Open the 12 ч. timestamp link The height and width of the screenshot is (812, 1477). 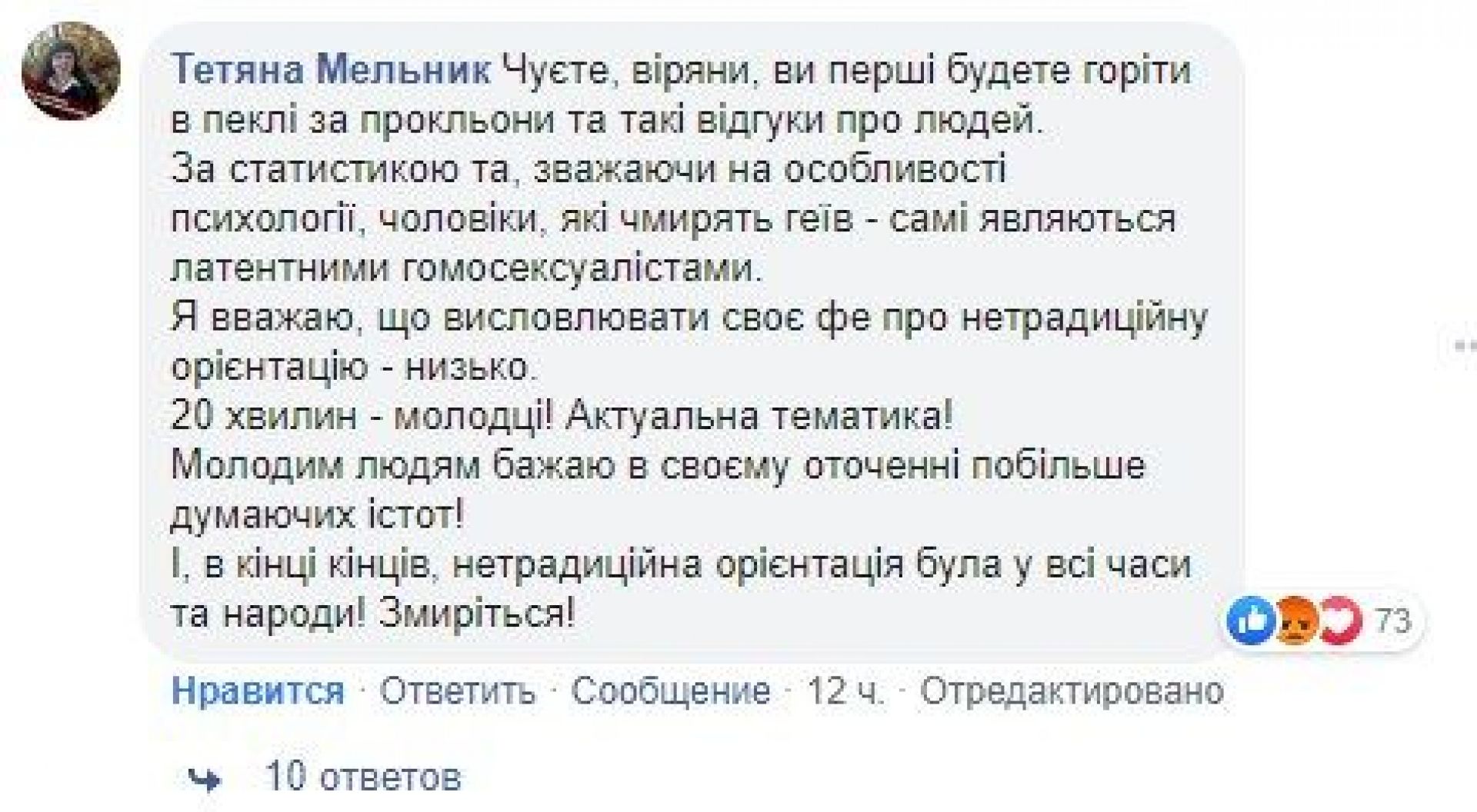click(x=845, y=691)
